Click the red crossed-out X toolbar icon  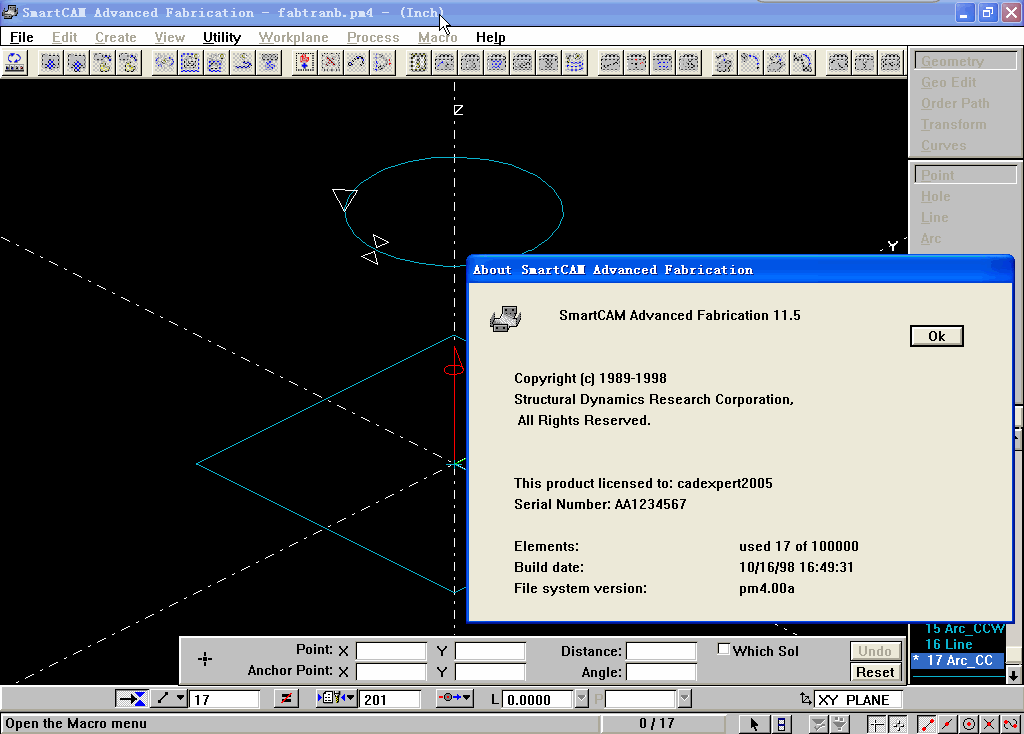(x=330, y=63)
